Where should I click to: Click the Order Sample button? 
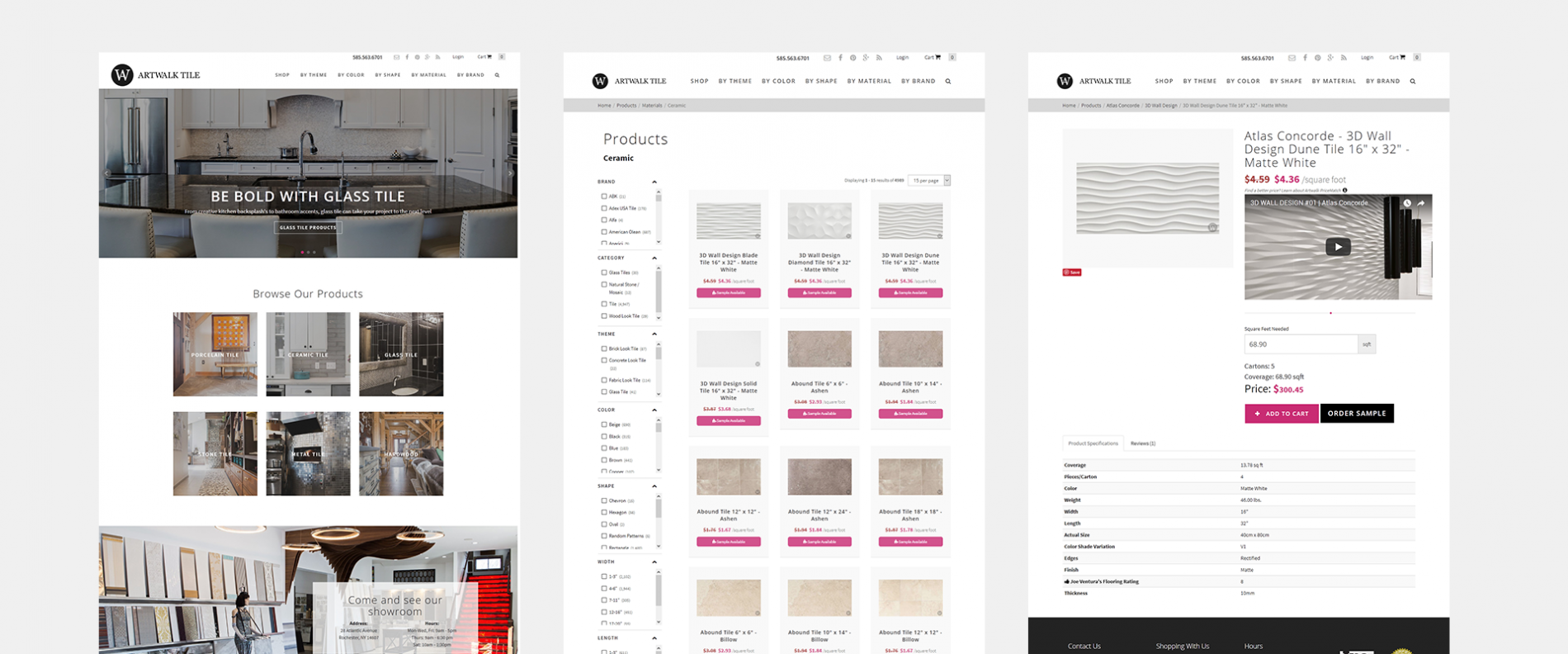[1357, 414]
